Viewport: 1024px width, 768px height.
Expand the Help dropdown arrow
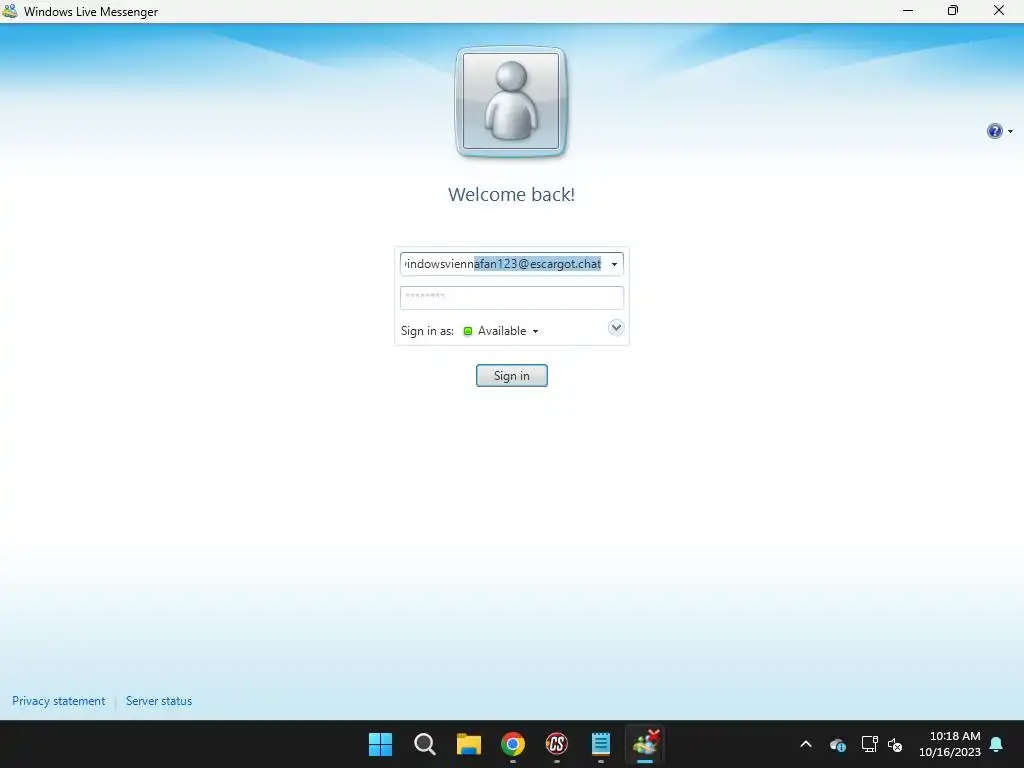point(1010,132)
